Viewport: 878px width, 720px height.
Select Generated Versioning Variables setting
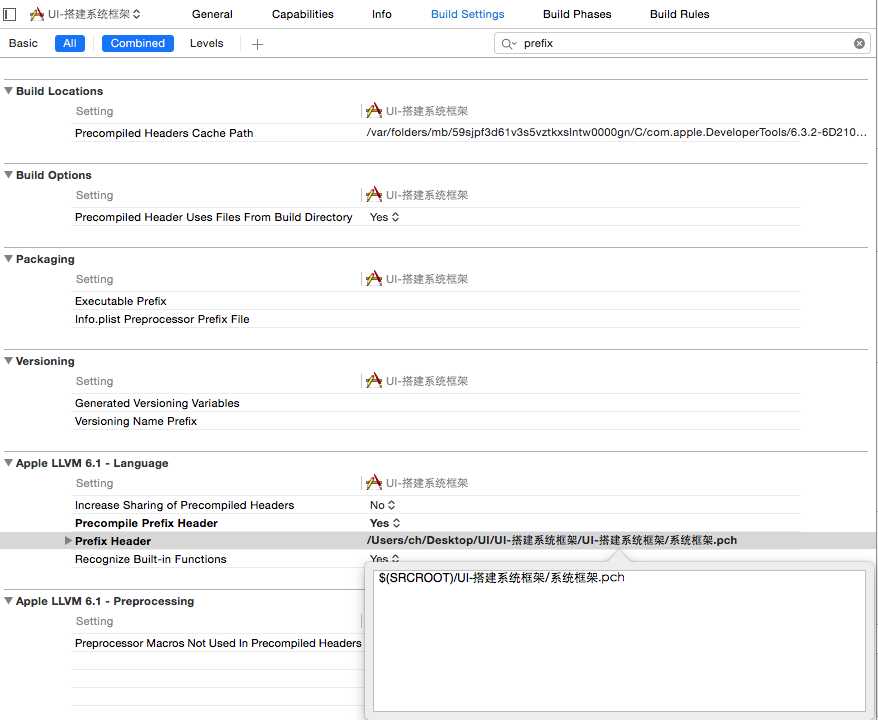(x=157, y=403)
